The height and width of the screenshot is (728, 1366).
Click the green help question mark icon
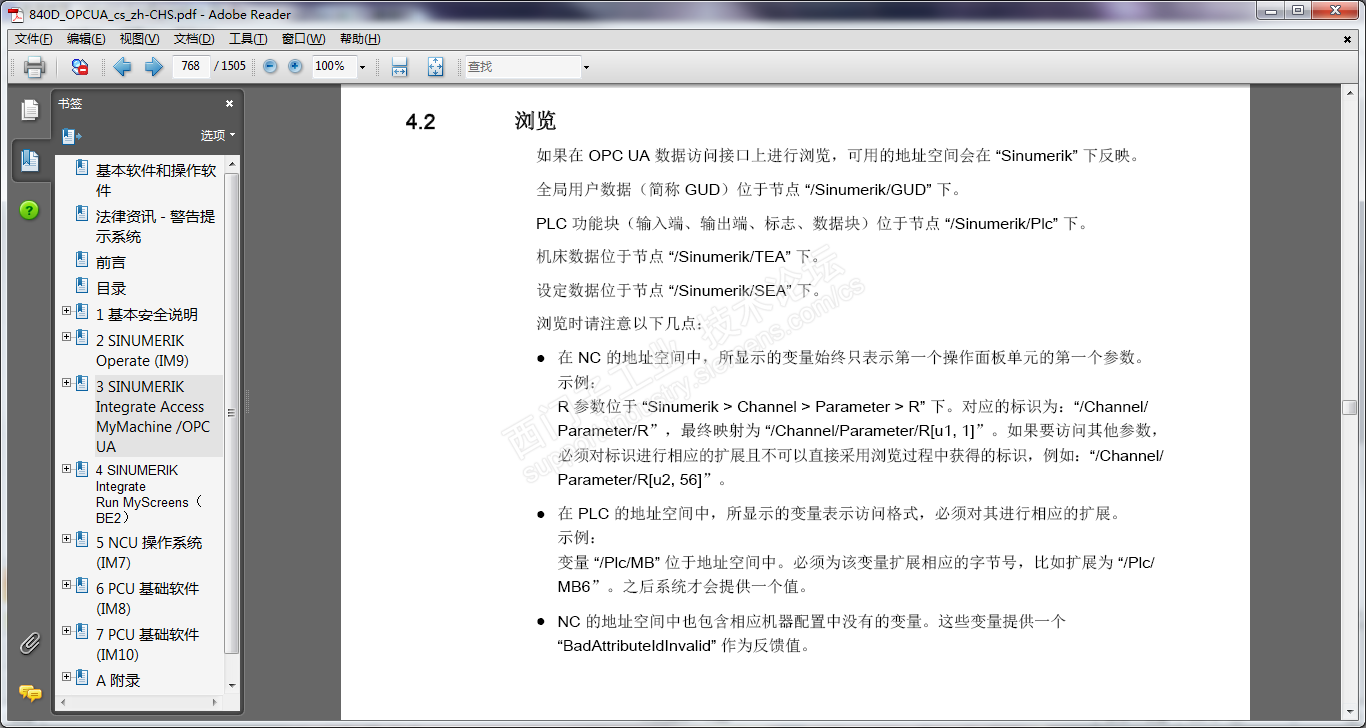click(x=29, y=210)
